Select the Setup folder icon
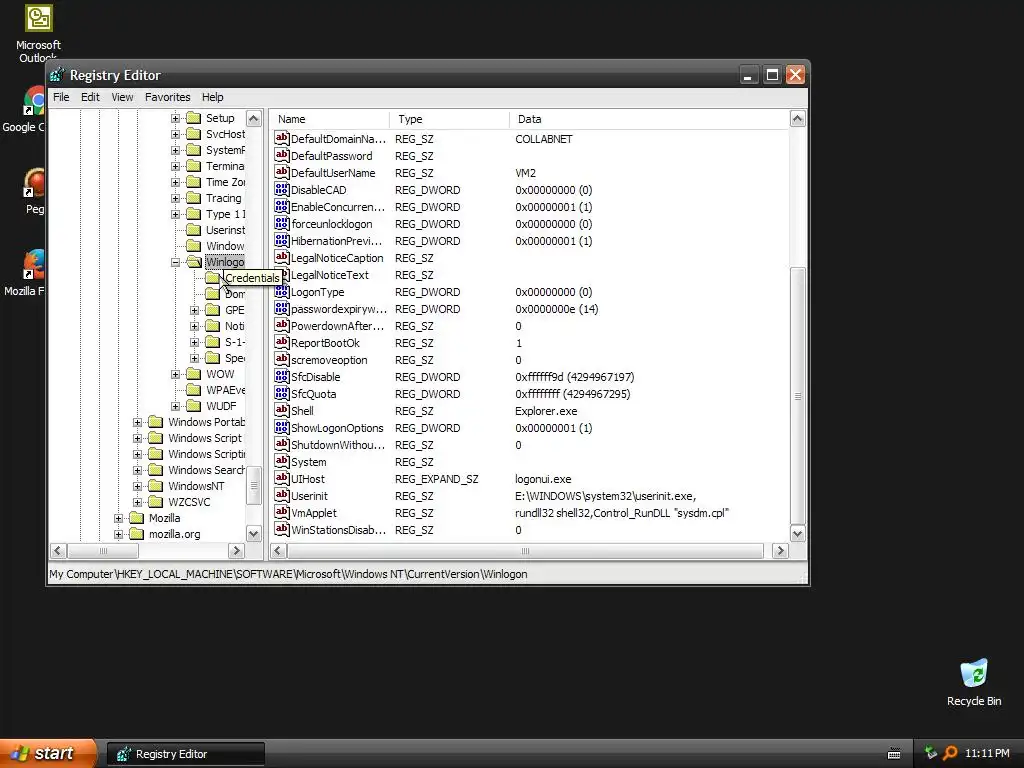This screenshot has height=768, width=1024. coord(193,118)
